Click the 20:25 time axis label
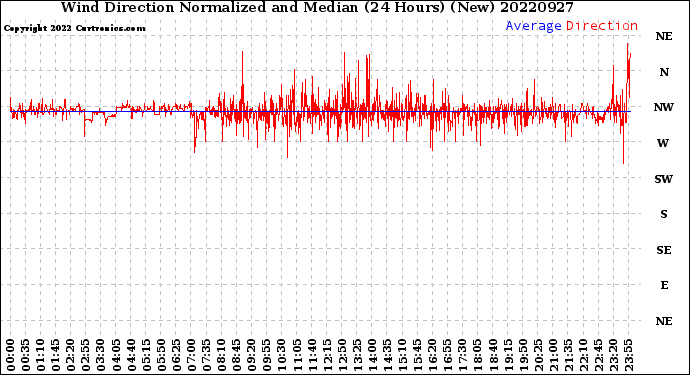The width and height of the screenshot is (690, 375). [538, 355]
